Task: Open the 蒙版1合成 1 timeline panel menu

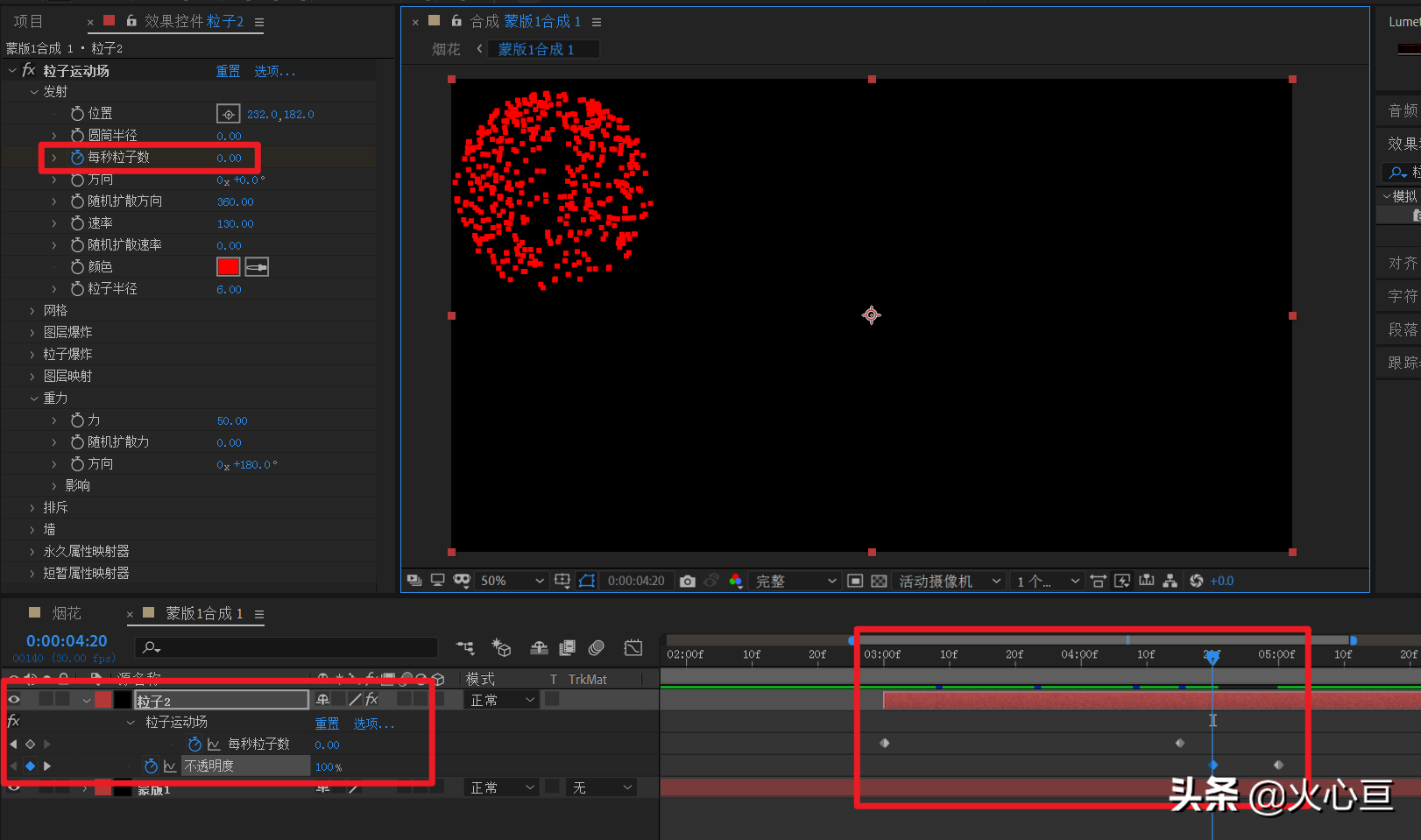Action: pyautogui.click(x=259, y=614)
